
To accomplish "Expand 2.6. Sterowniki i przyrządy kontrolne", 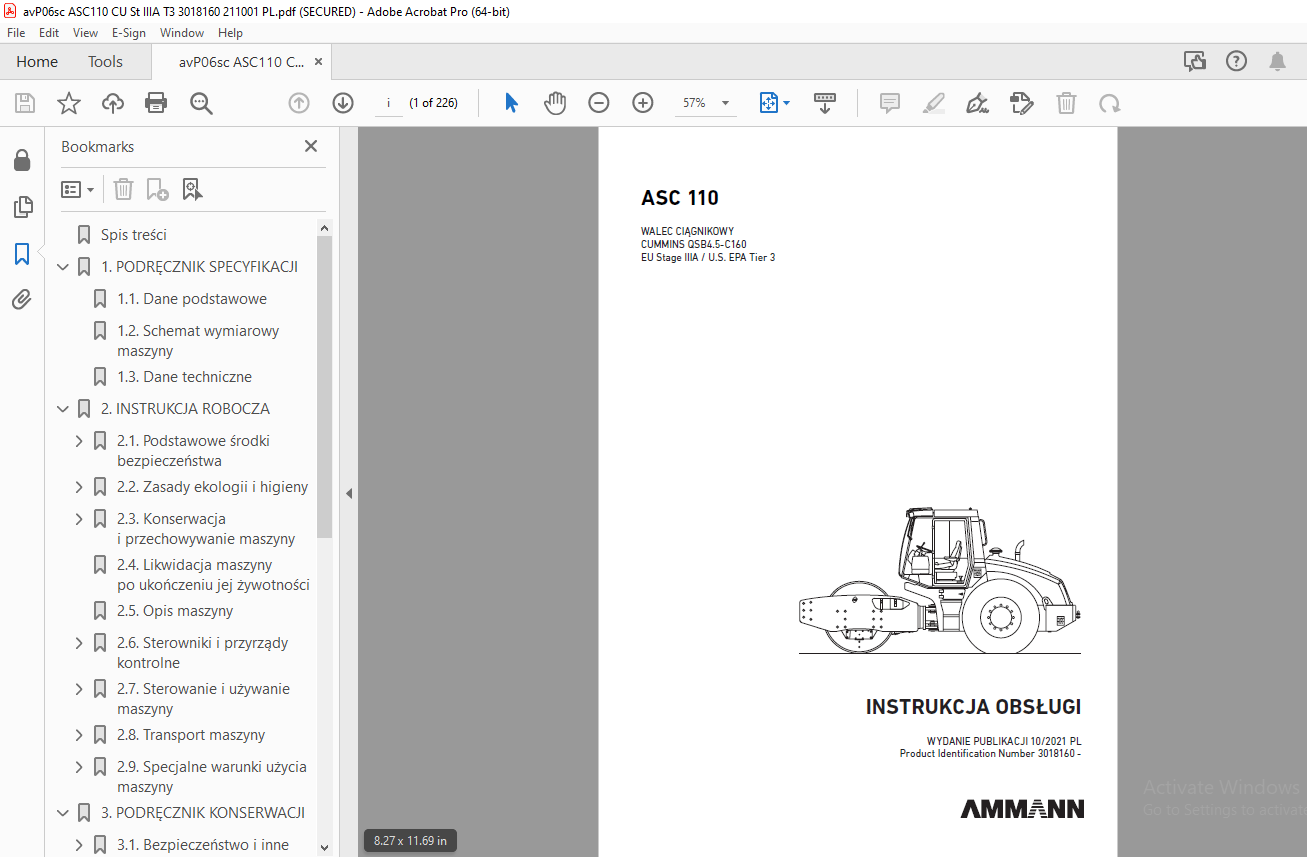I will (79, 643).
